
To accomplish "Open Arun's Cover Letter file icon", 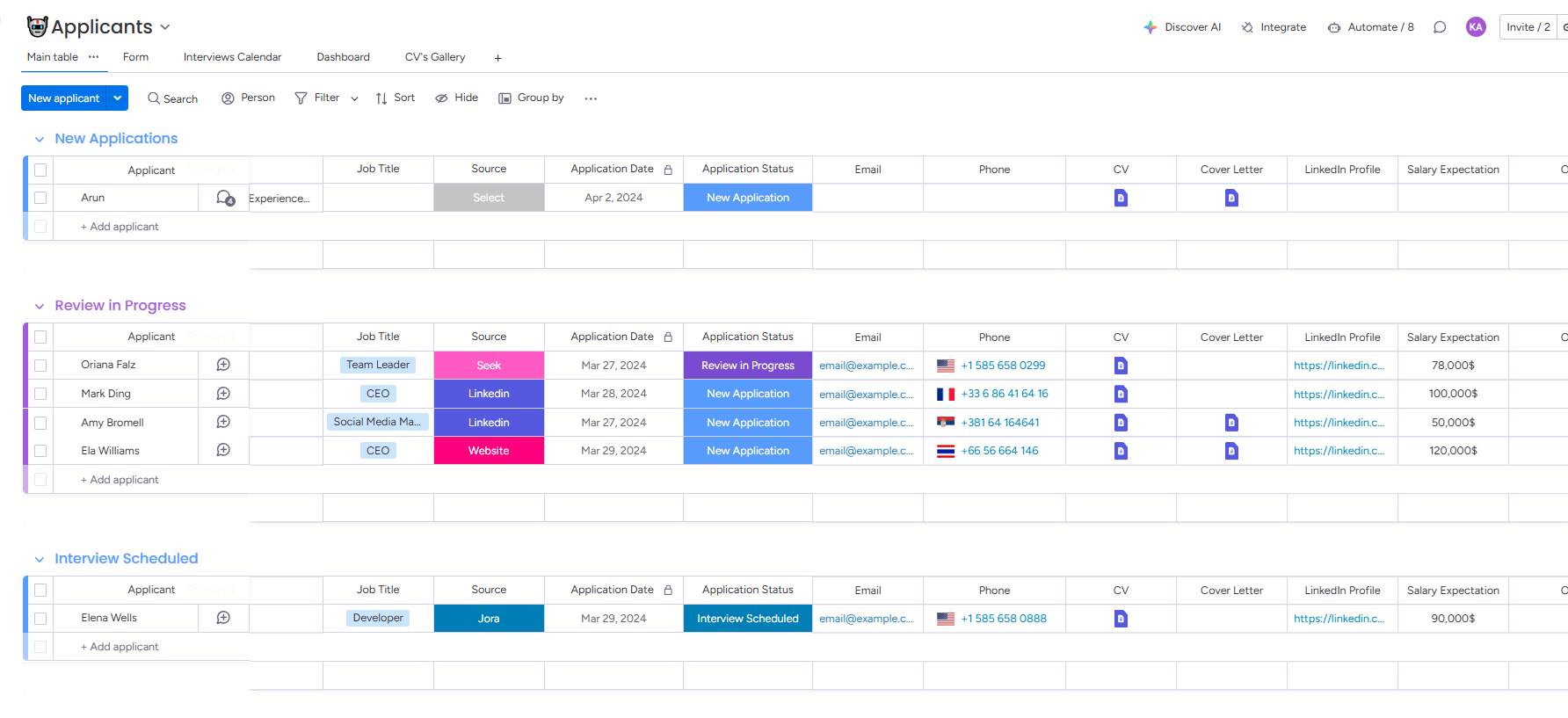I will (x=1231, y=198).
